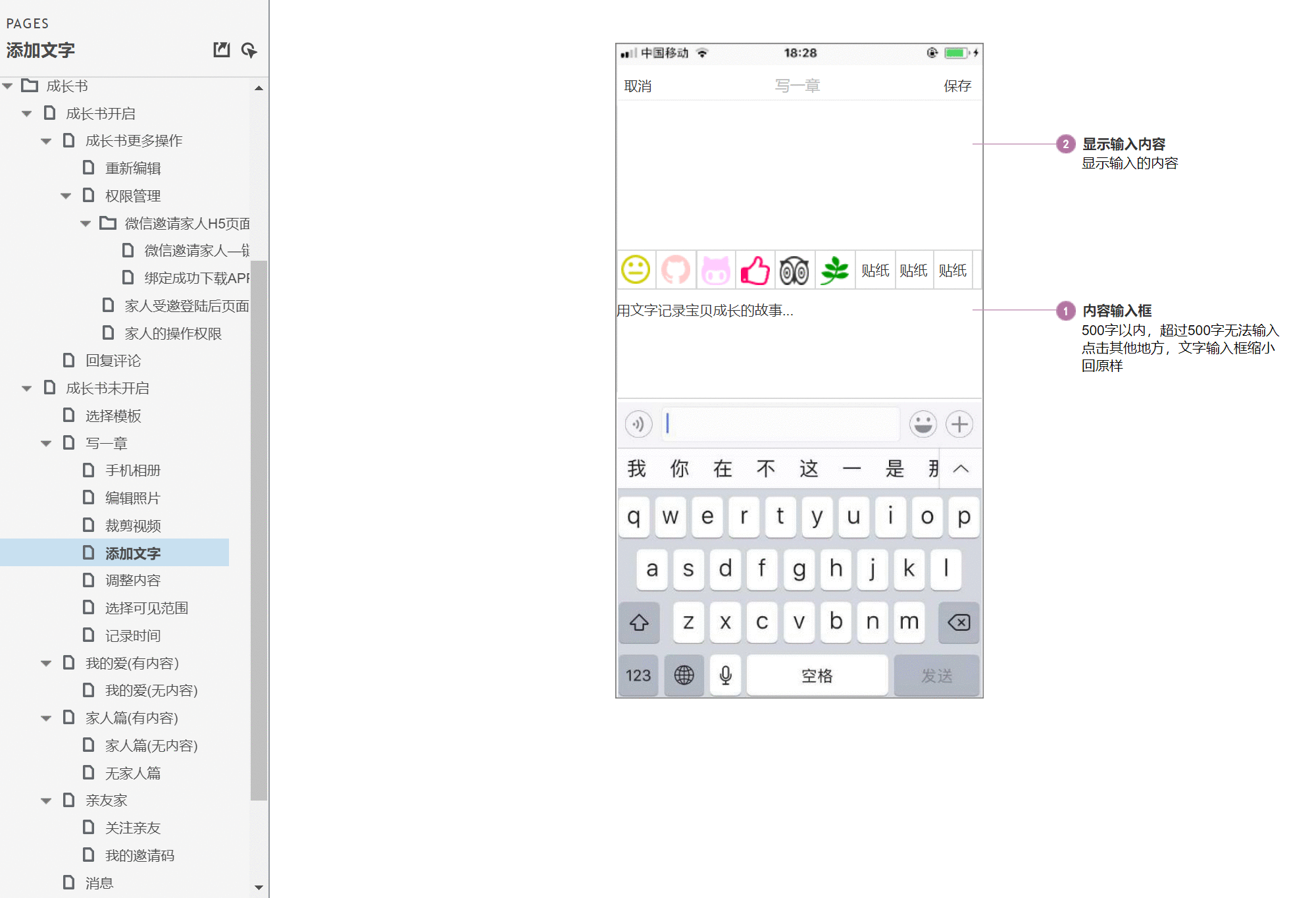Tap the microphone dictation key
The image size is (1316, 898).
tap(726, 675)
